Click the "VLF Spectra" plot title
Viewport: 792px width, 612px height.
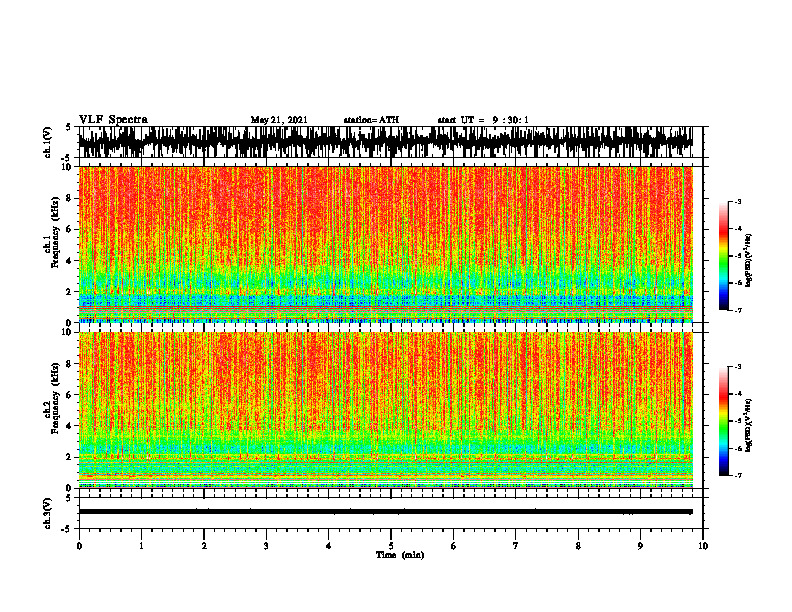(113, 120)
